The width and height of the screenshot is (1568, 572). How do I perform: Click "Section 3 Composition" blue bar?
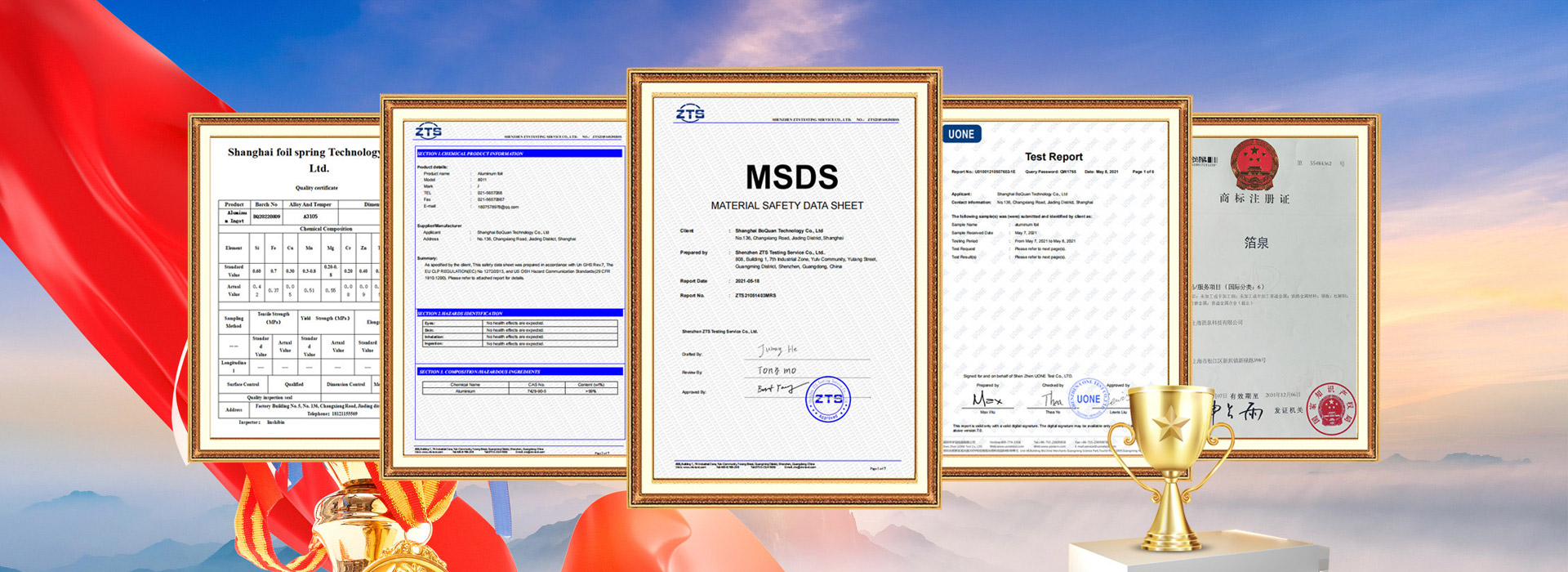pos(519,372)
